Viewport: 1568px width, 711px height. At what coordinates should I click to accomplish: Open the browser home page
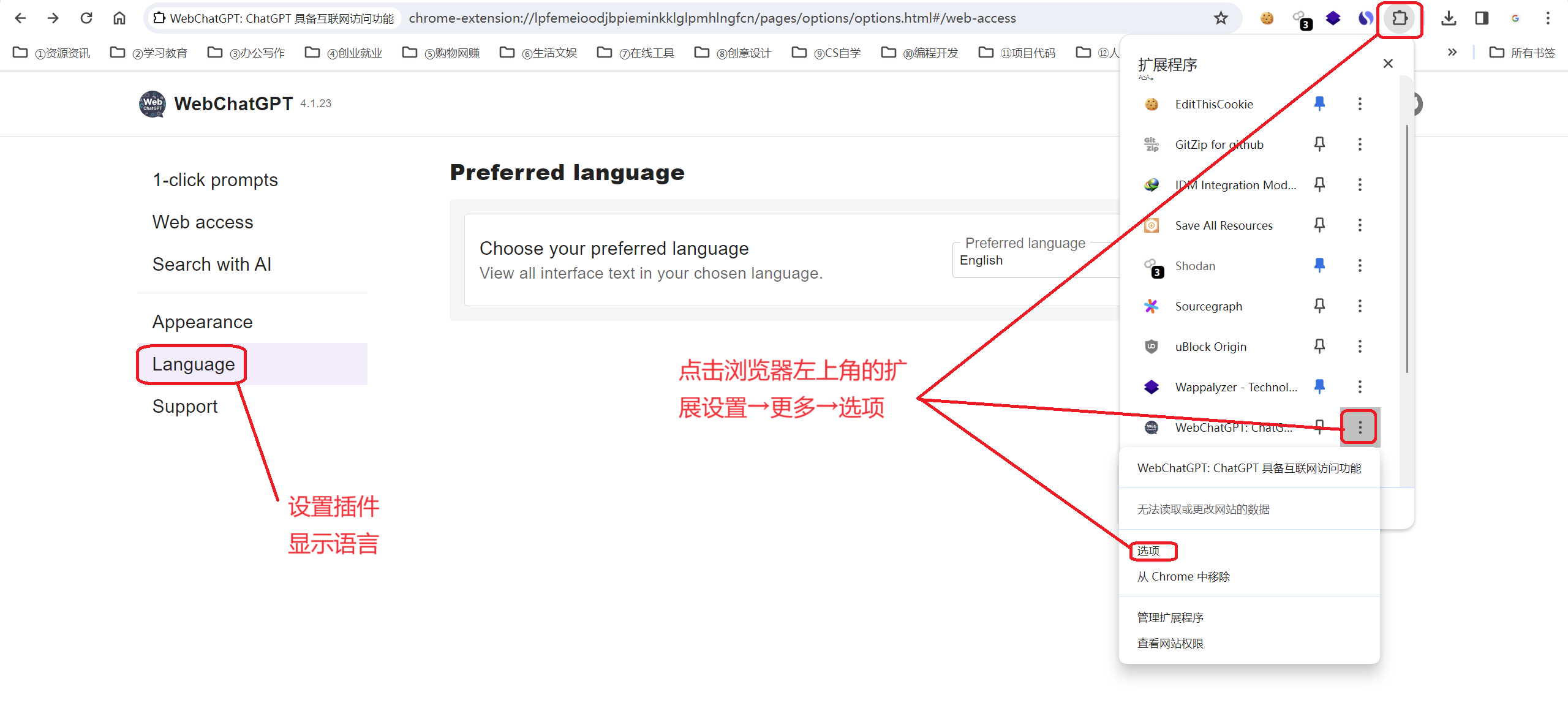(x=119, y=18)
